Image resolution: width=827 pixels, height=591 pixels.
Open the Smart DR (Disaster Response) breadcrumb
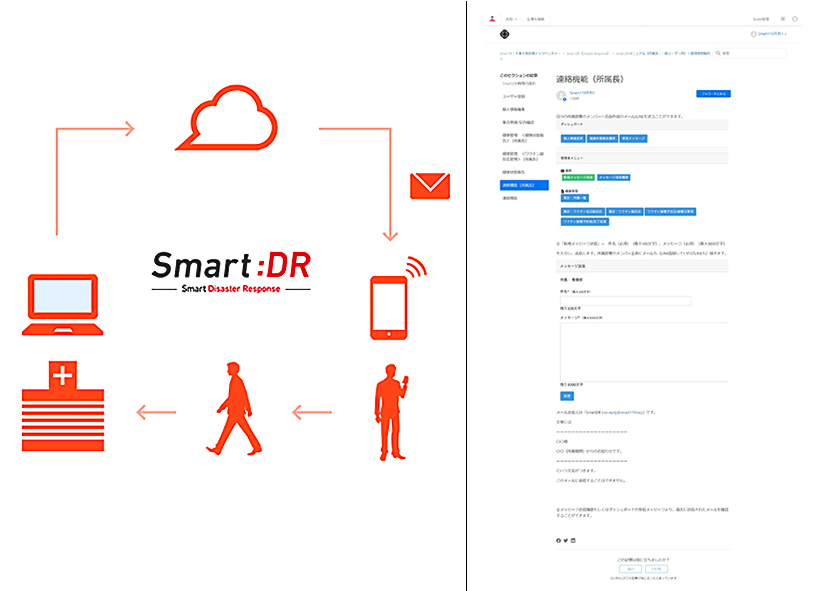click(588, 53)
